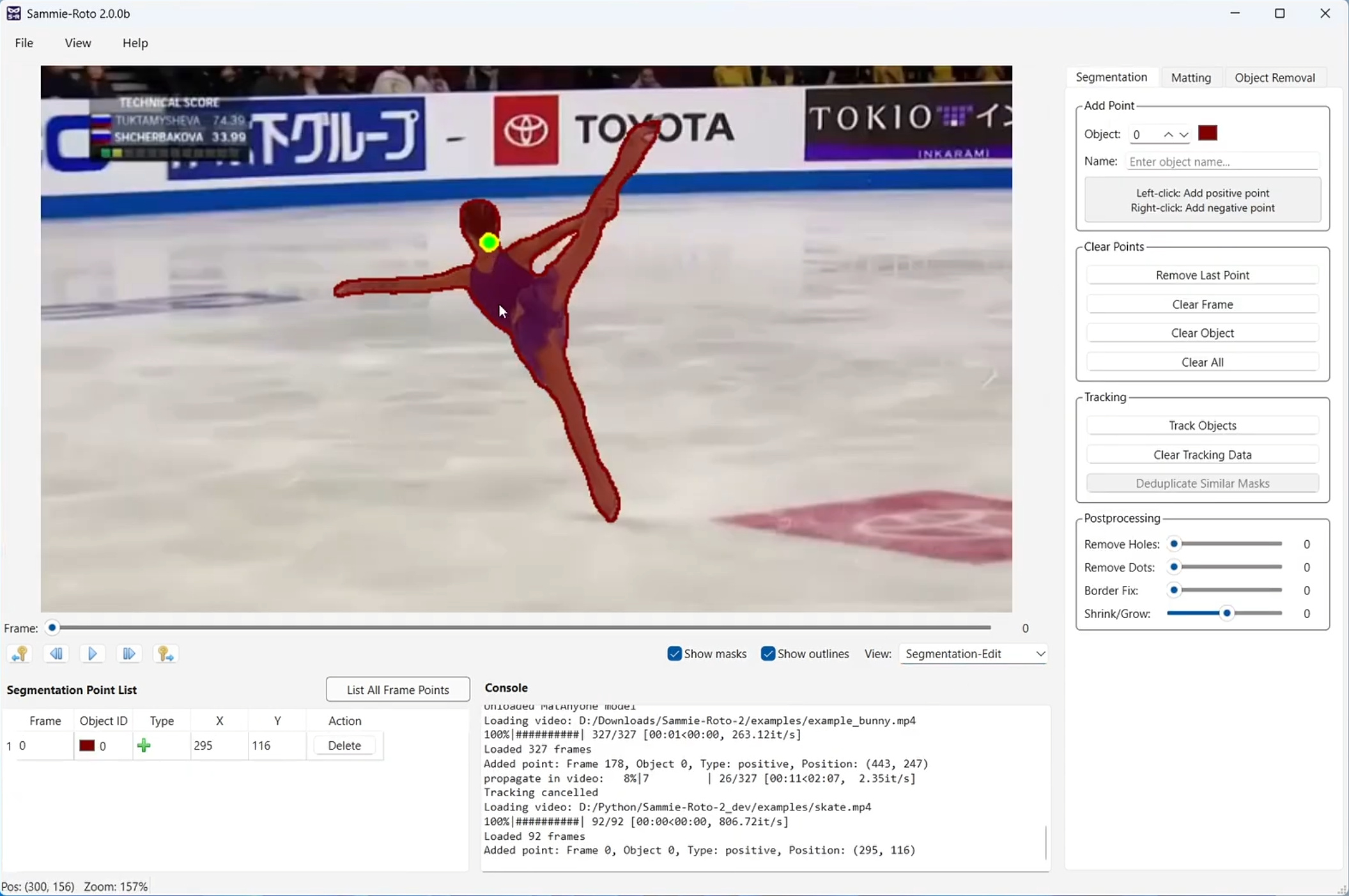Jump to previous keyframe with key icon
The image size is (1349, 896).
[x=20, y=654]
